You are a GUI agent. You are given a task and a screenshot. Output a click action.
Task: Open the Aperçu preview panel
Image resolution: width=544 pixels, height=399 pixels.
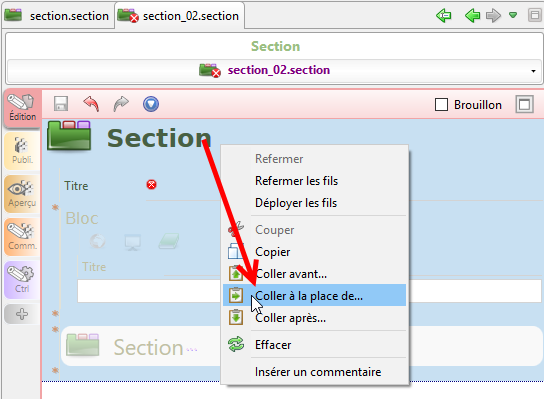click(22, 194)
